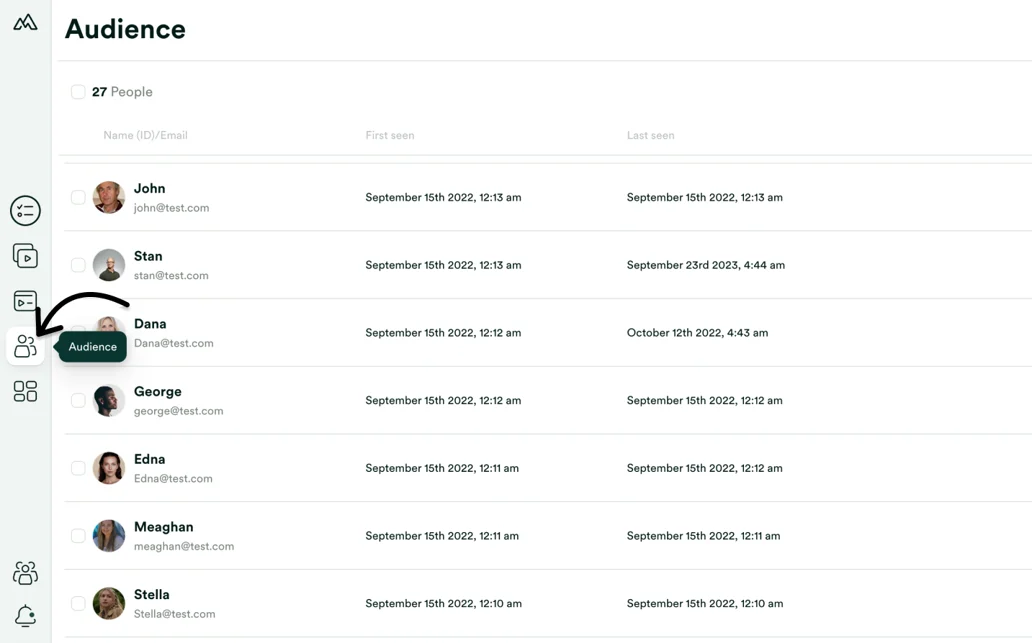Click the mountain logo at top left
This screenshot has height=643, width=1032.
[x=24, y=21]
